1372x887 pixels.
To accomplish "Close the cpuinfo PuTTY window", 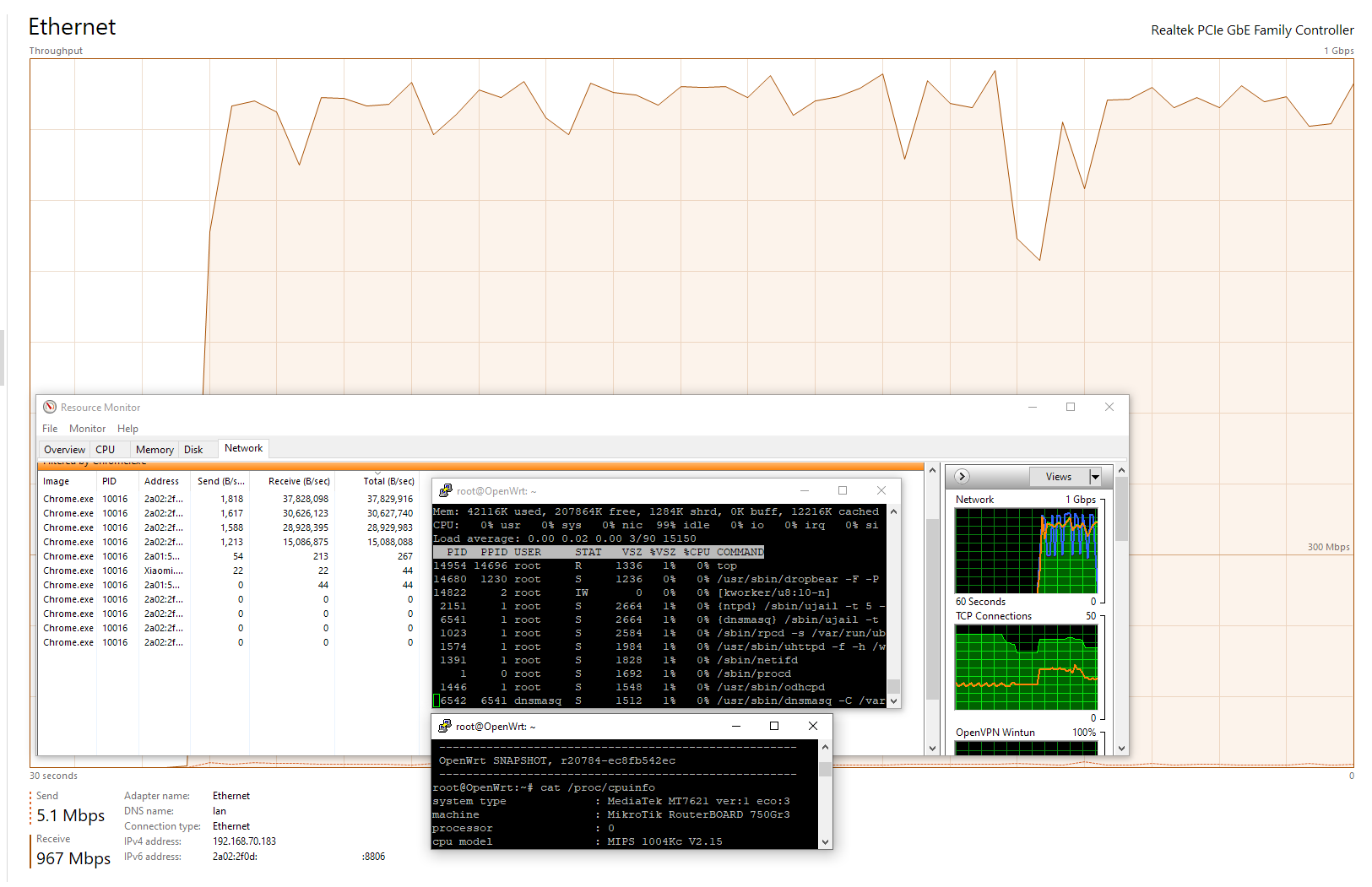I will [813, 726].
